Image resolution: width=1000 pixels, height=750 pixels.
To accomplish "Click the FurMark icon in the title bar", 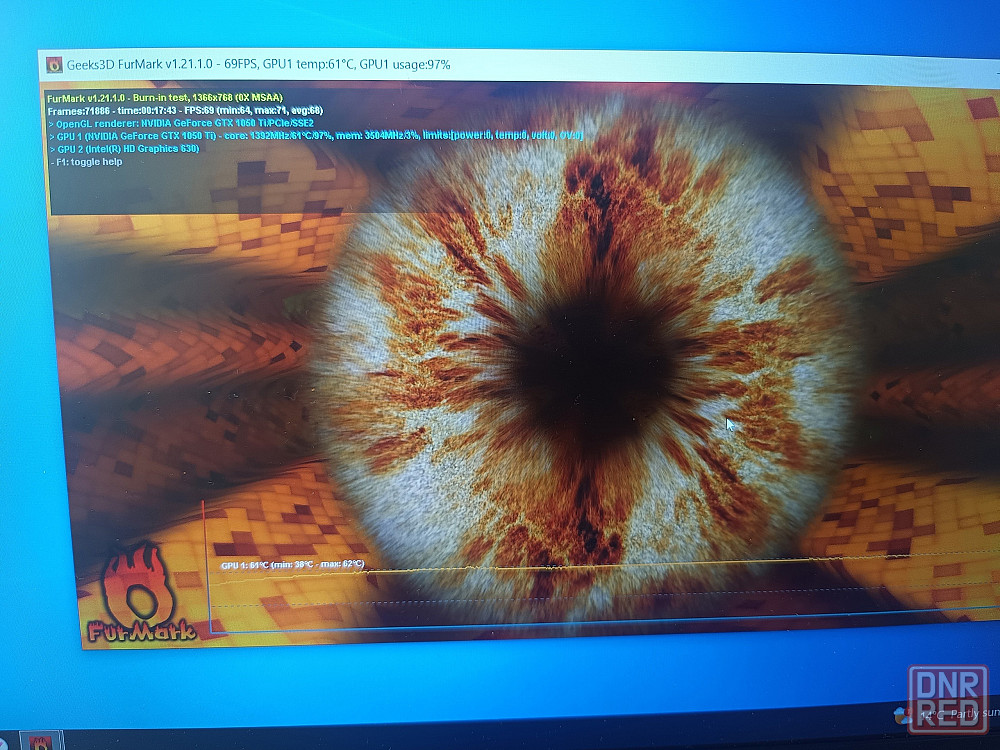I will click(x=54, y=64).
